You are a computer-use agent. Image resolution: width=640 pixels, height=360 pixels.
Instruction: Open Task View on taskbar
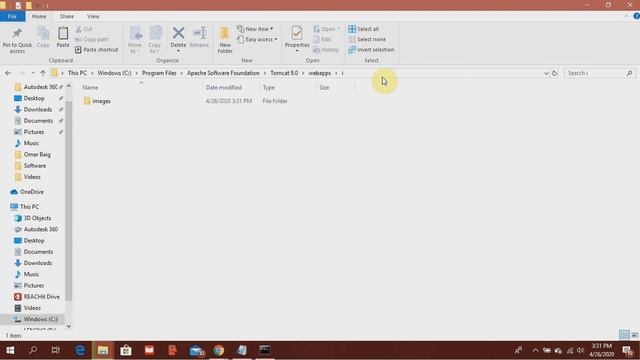[x=56, y=350]
